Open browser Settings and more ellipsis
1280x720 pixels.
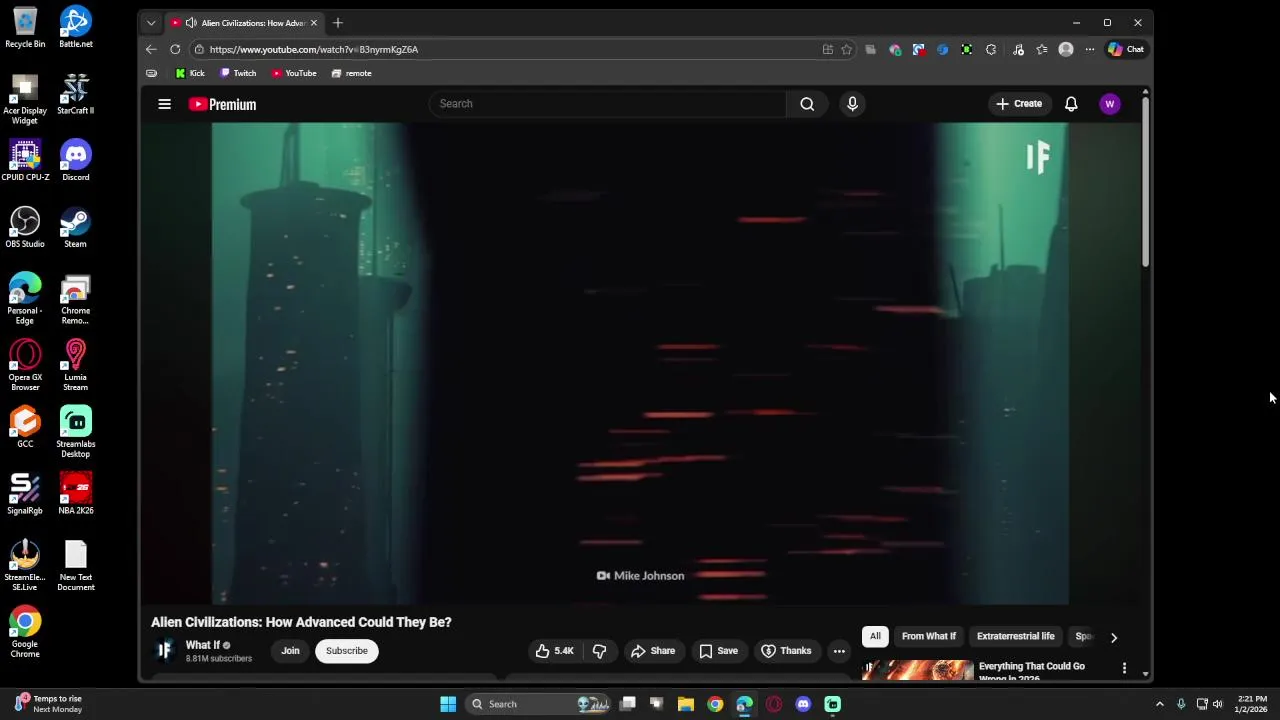tap(1090, 49)
